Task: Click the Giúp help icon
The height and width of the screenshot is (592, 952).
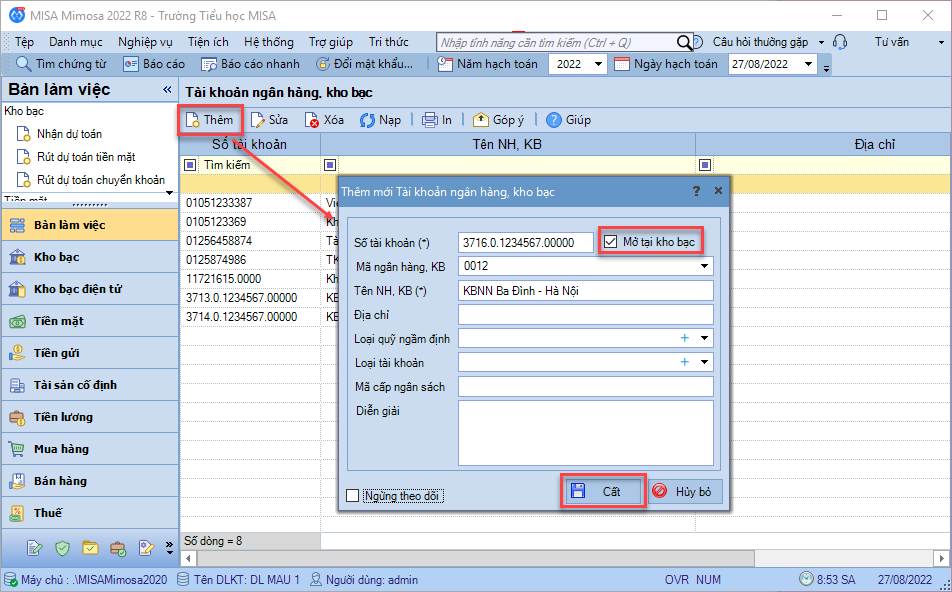Action: tap(554, 120)
